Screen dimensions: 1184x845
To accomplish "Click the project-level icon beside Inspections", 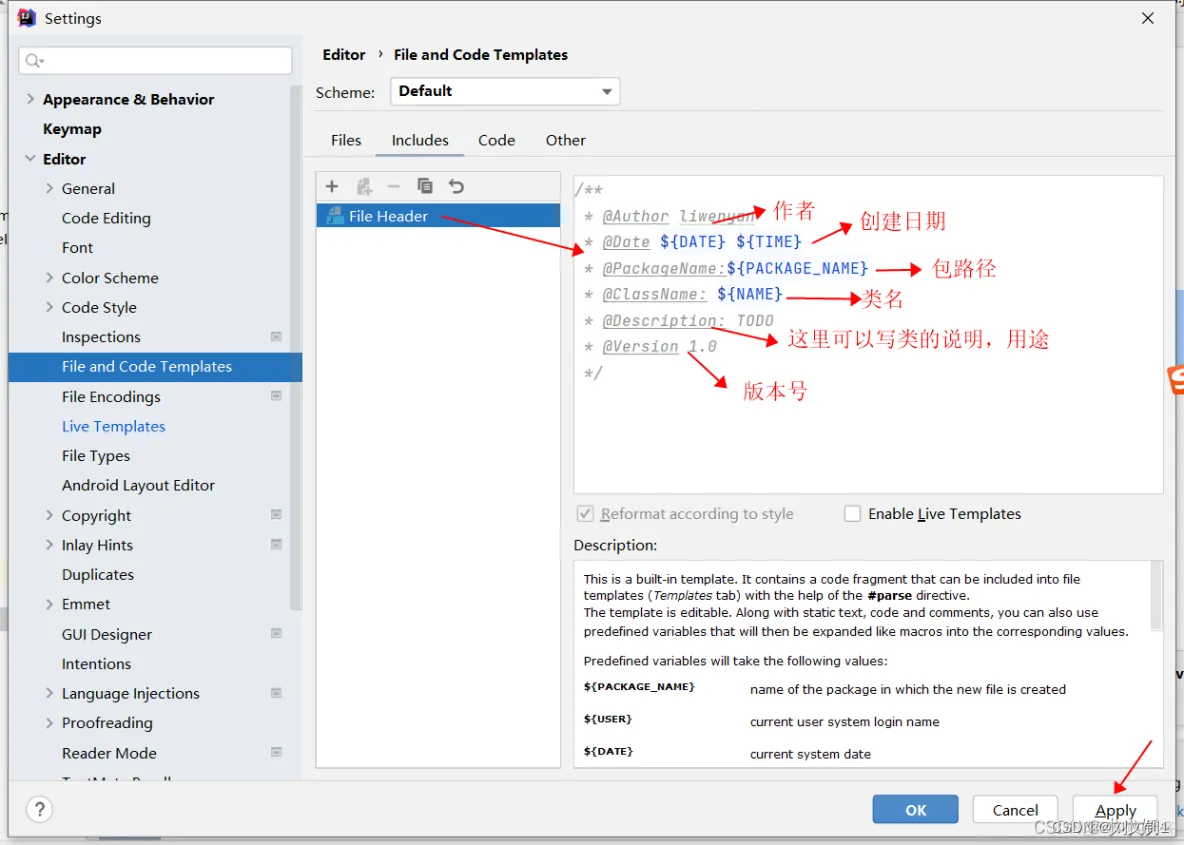I will tap(276, 337).
